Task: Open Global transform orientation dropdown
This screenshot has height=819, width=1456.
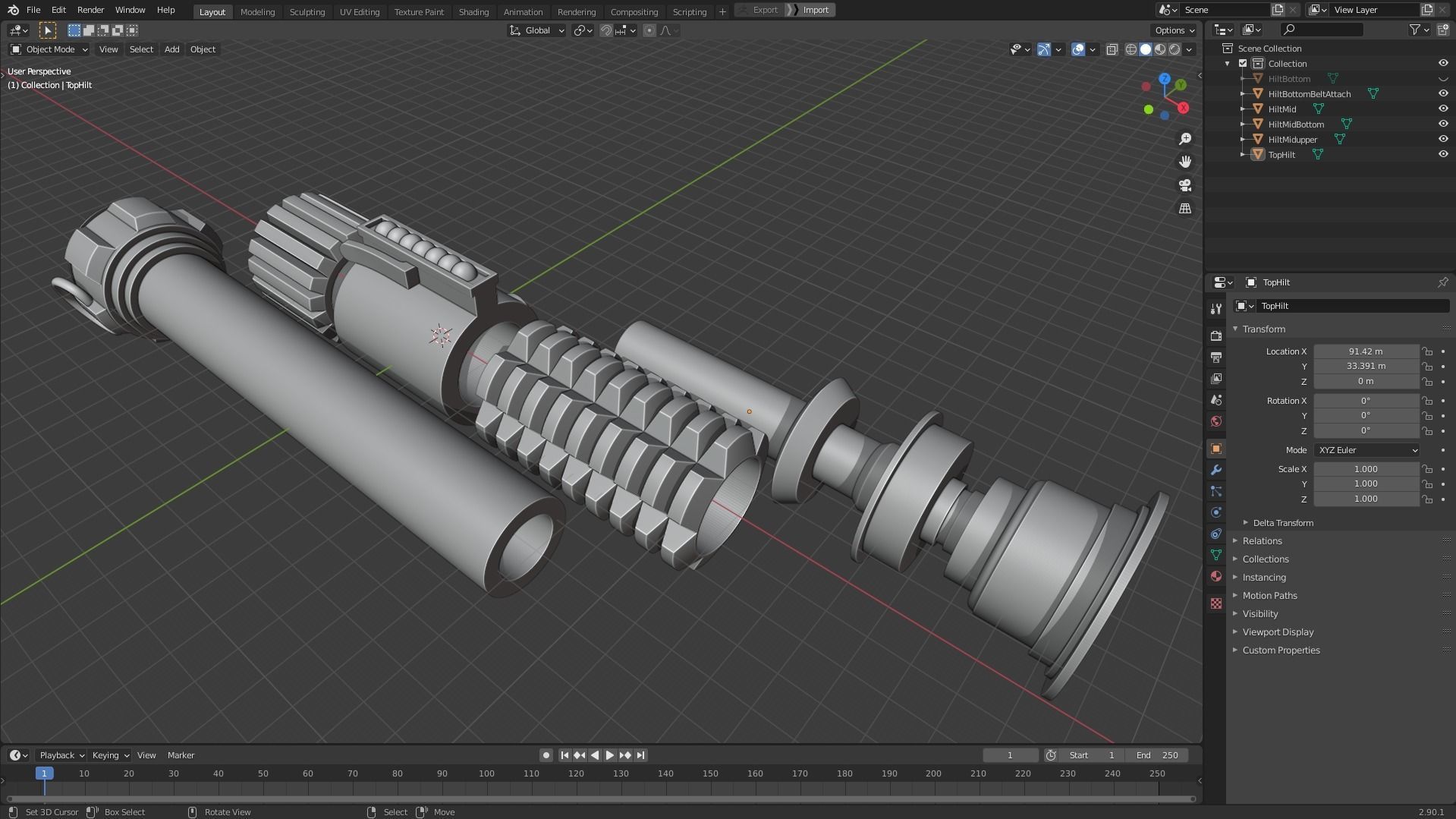Action: [536, 30]
